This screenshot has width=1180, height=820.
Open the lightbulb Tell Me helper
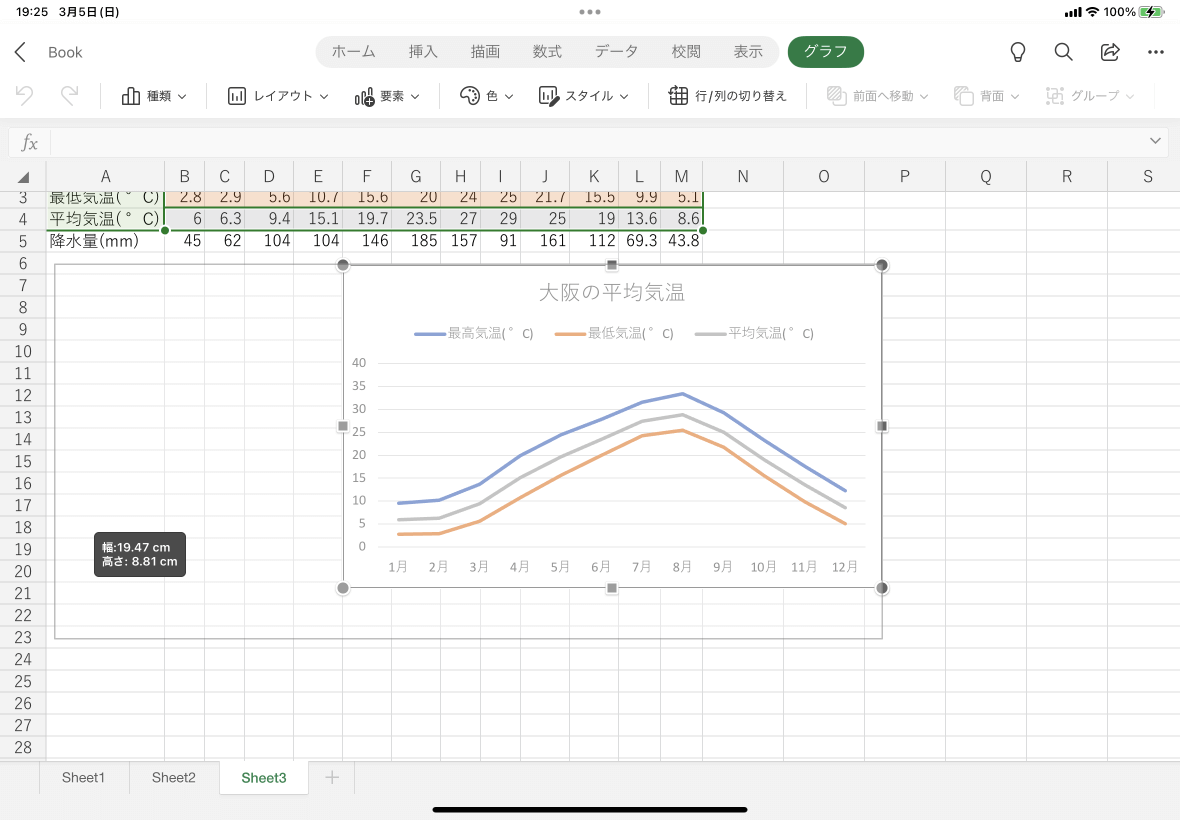(1017, 52)
